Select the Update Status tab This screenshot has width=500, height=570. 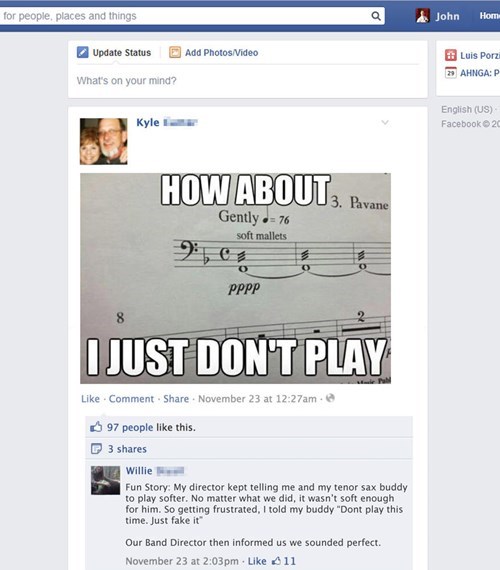[x=114, y=53]
